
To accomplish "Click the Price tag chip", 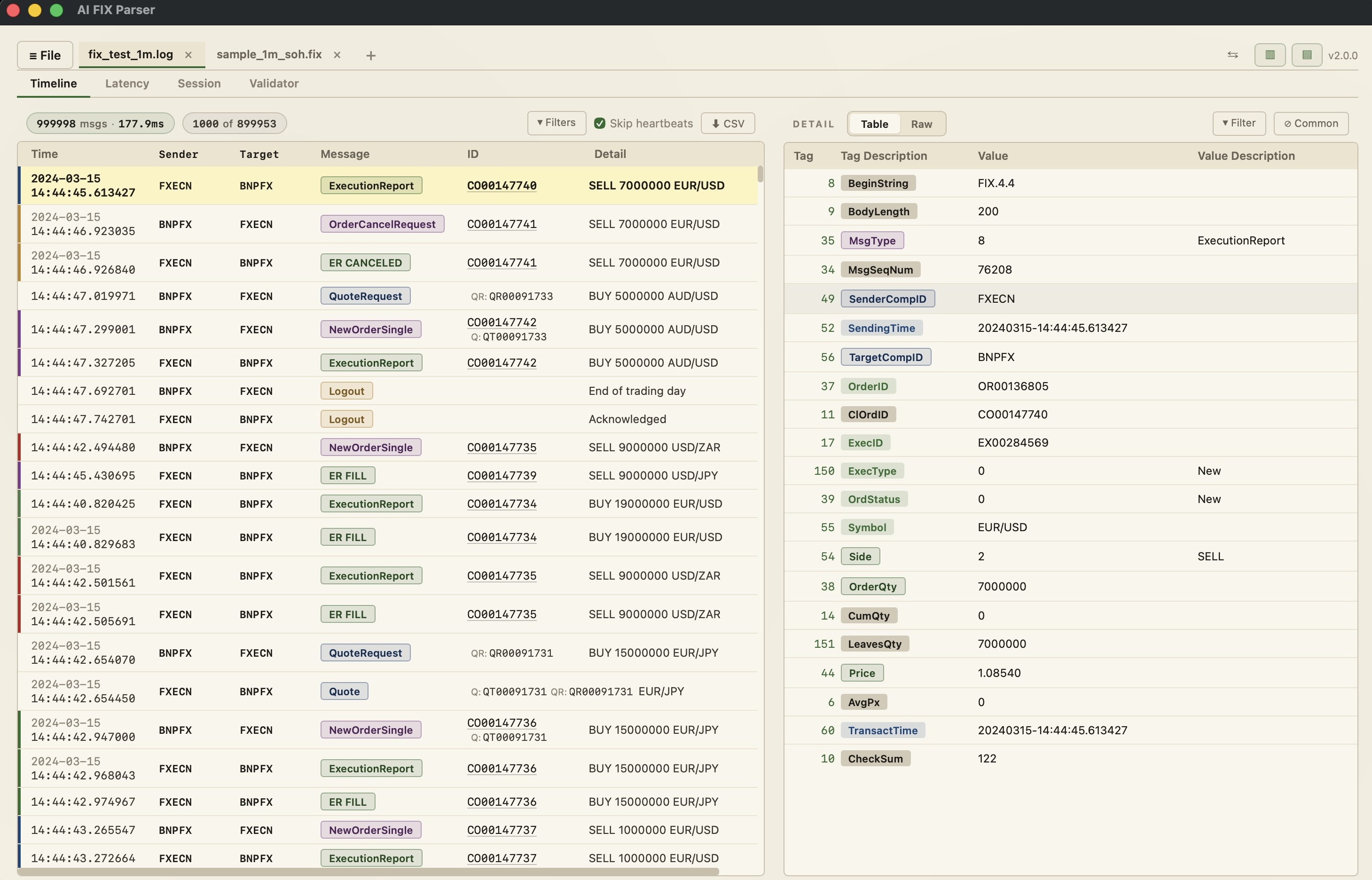I will click(x=862, y=673).
